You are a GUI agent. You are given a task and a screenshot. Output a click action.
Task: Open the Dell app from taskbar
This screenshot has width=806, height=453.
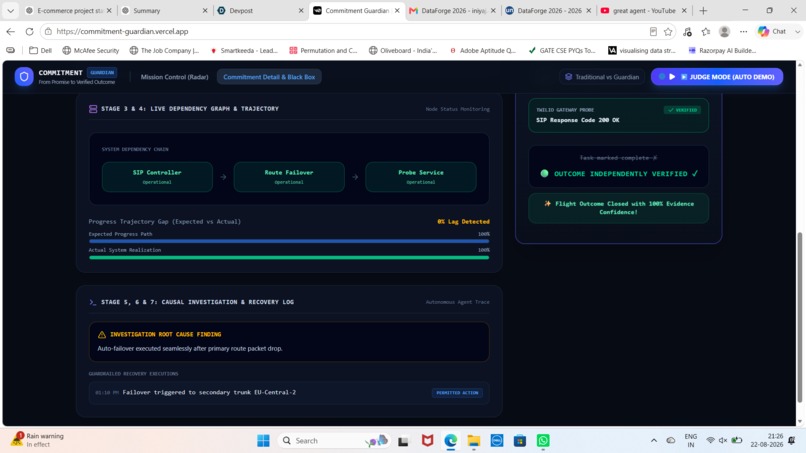(497, 441)
